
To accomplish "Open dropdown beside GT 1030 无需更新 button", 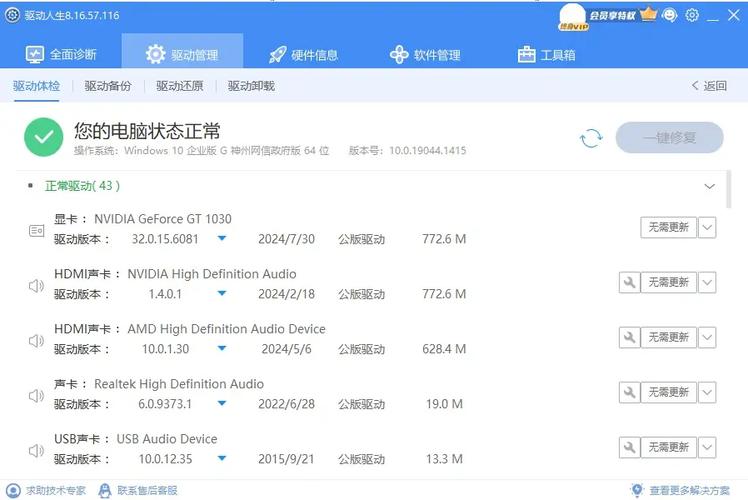I will 707,227.
